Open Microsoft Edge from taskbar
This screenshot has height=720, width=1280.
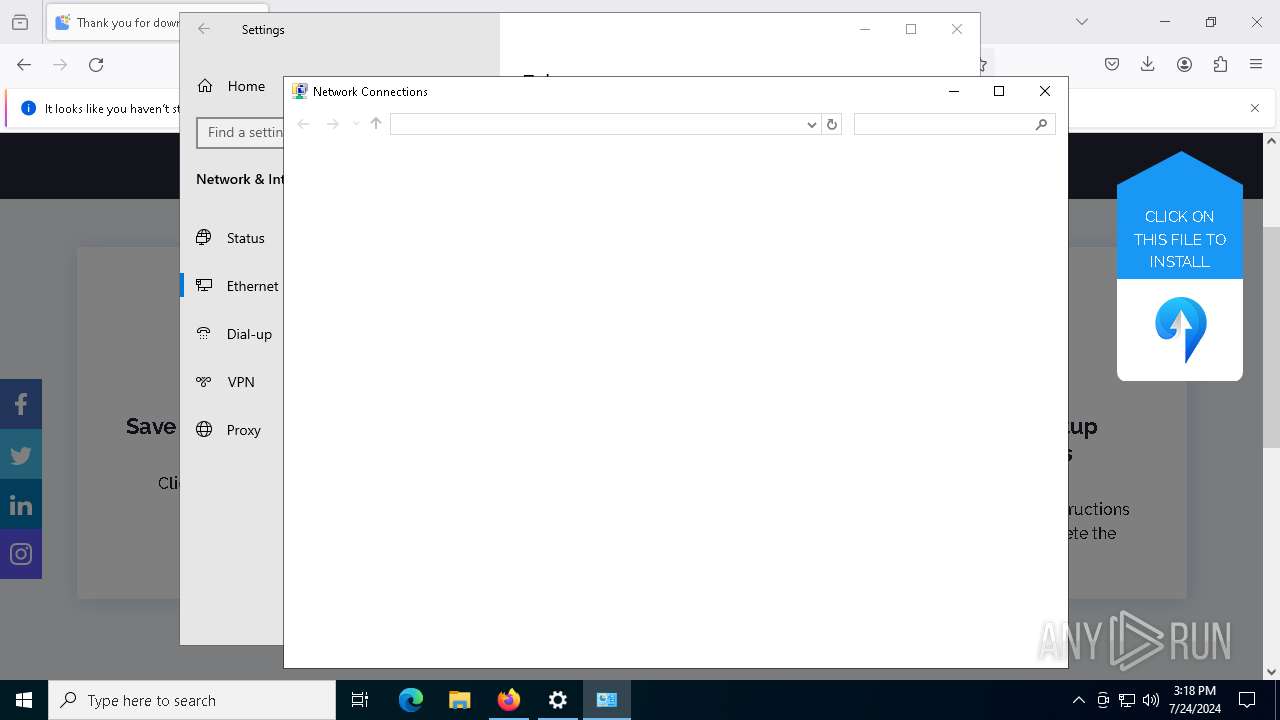point(411,700)
